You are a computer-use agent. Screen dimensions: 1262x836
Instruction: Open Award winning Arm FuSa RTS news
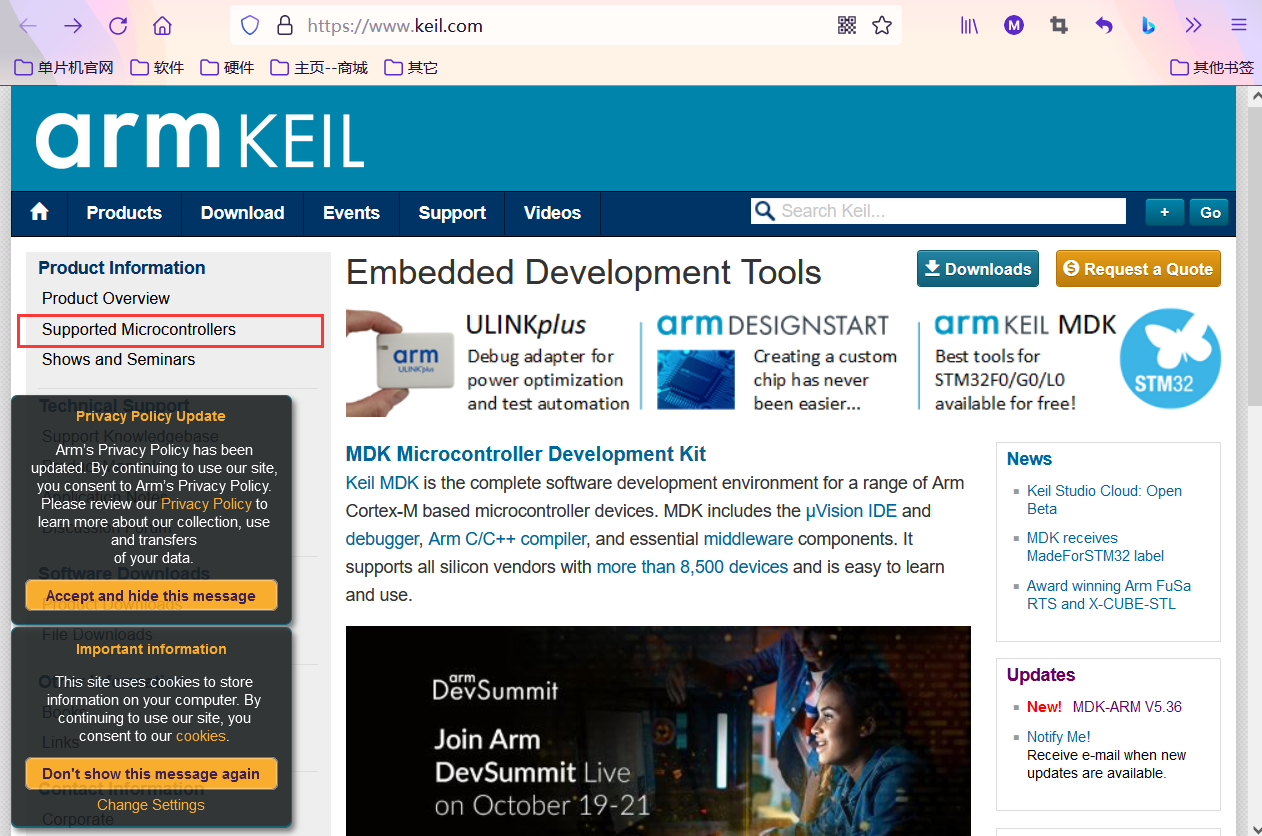(1109, 595)
